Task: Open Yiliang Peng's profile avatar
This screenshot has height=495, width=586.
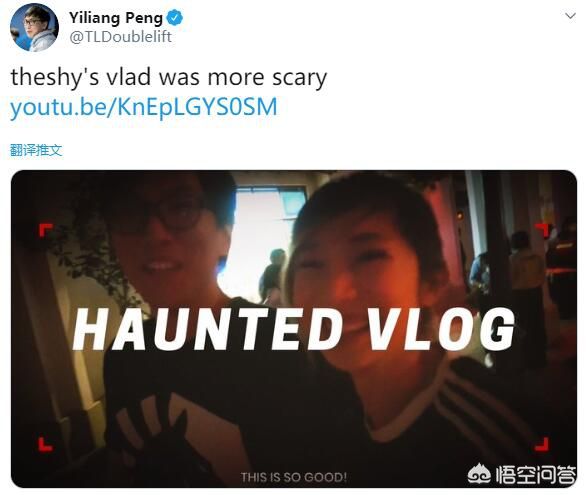Action: point(34,27)
